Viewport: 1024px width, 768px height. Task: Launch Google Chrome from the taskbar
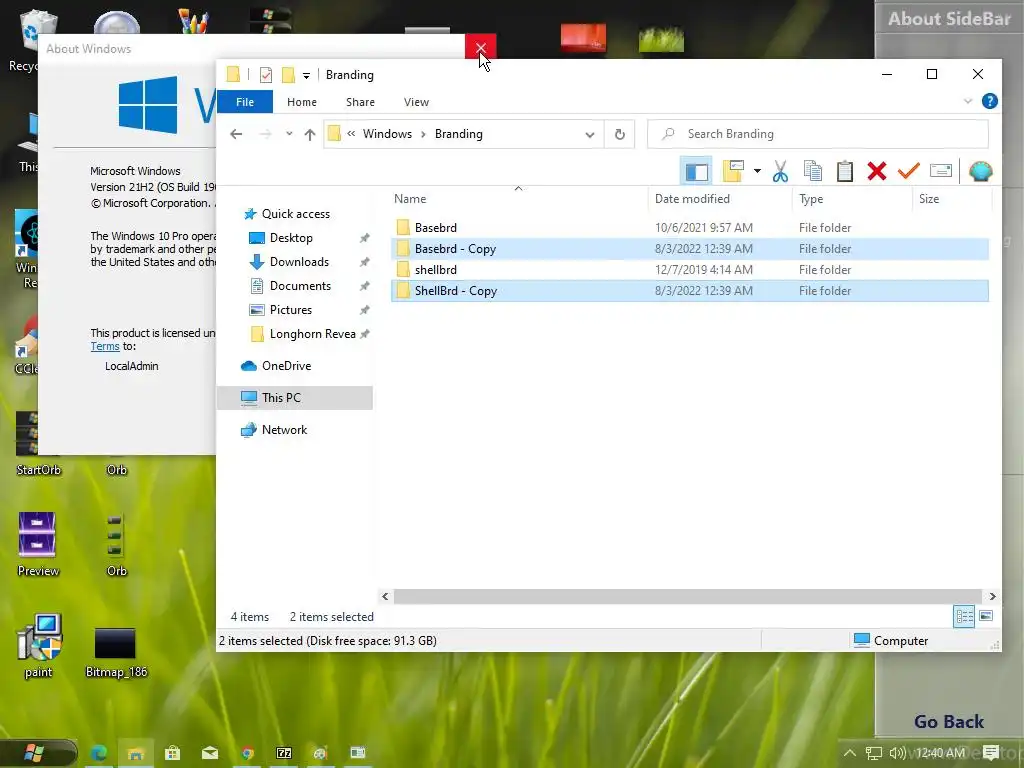[x=247, y=753]
